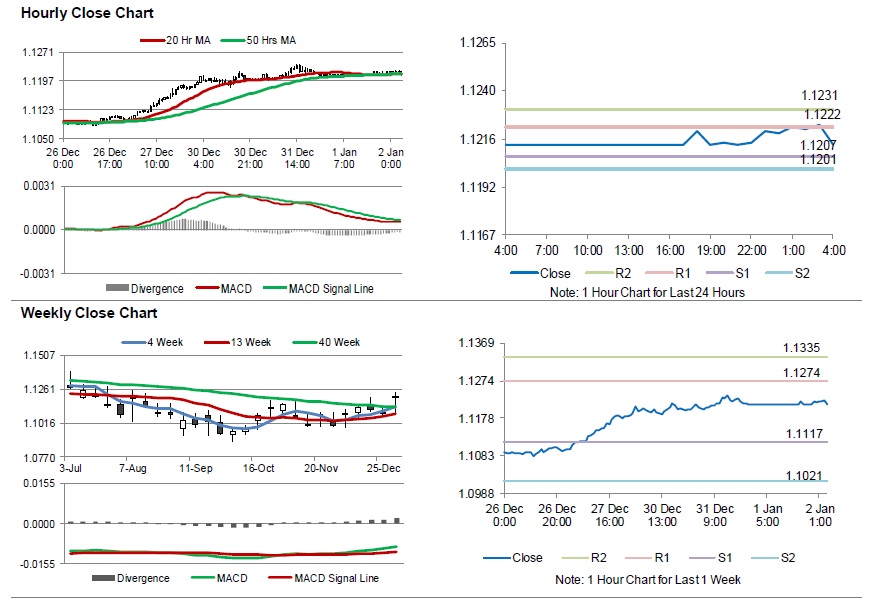
Task: Click the '30 Dec 21:00' axis label
Action: [x=251, y=158]
